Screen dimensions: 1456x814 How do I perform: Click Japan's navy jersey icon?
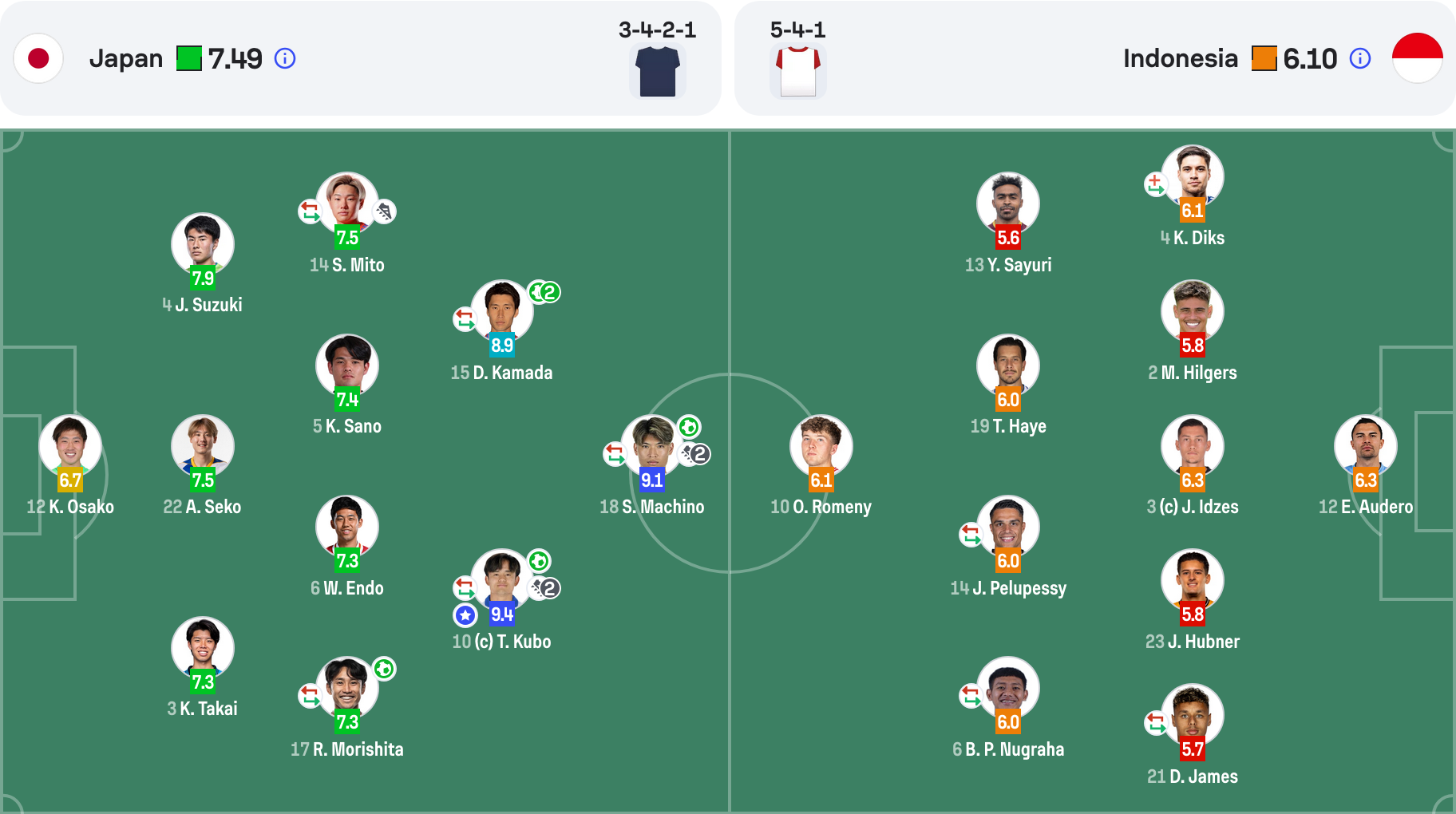click(658, 71)
